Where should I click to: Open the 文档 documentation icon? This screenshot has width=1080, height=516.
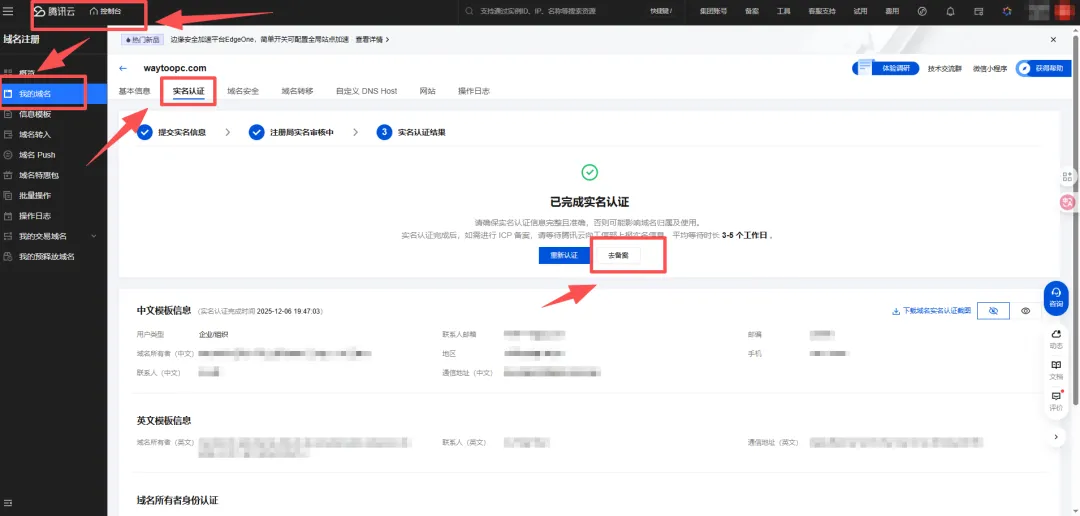(x=1056, y=369)
